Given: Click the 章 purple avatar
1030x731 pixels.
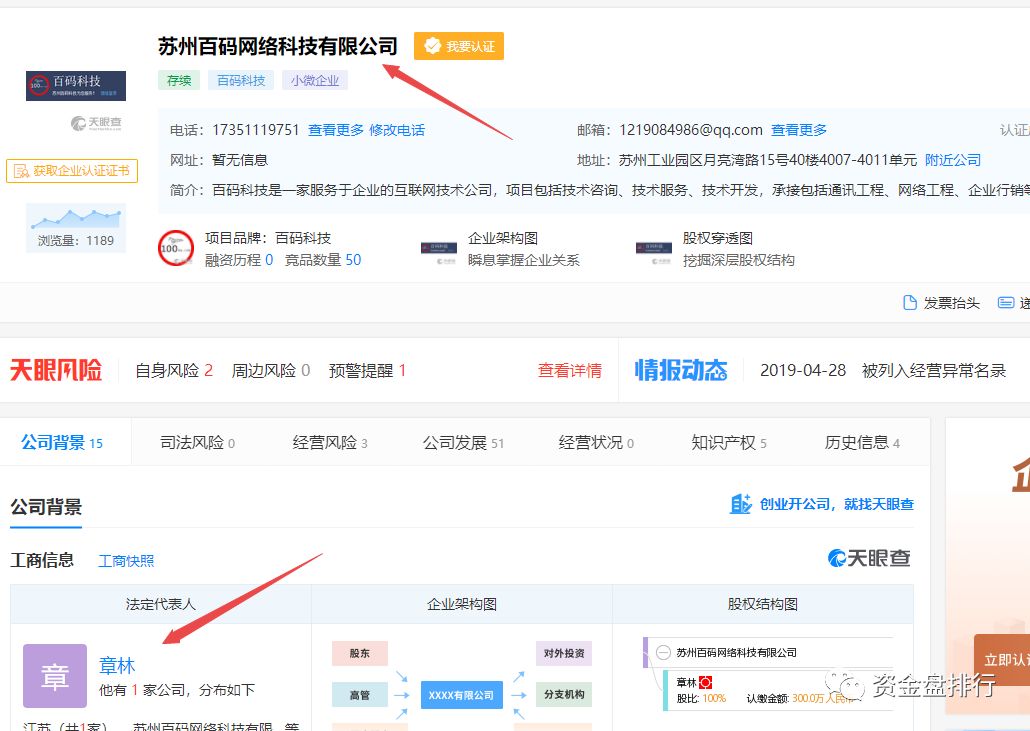Looking at the screenshot, I should (x=55, y=676).
